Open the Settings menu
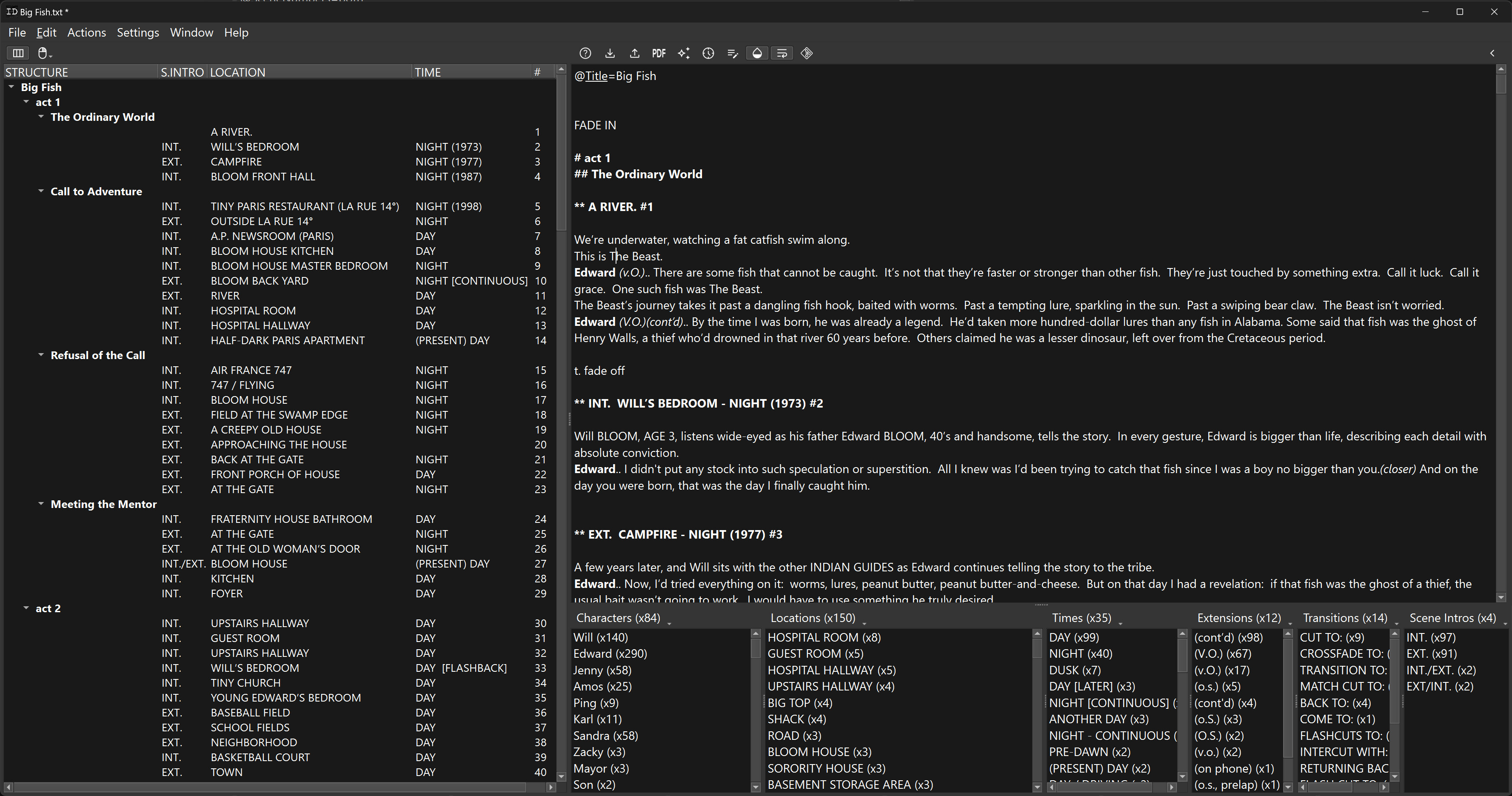This screenshot has width=1512, height=796. [137, 33]
